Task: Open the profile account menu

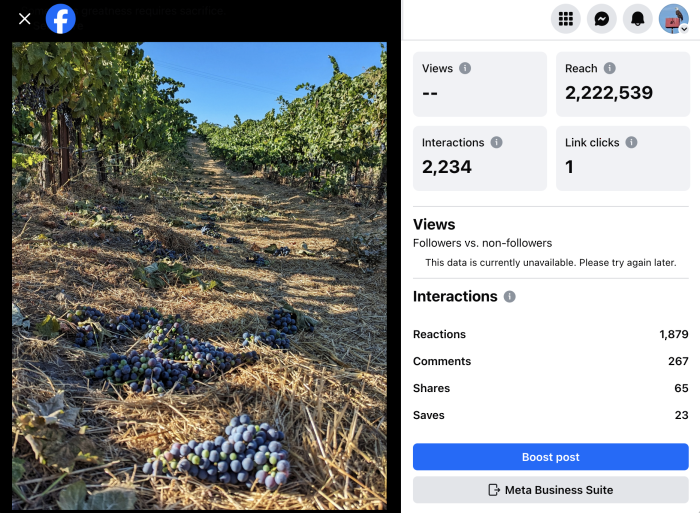Action: 674,19
